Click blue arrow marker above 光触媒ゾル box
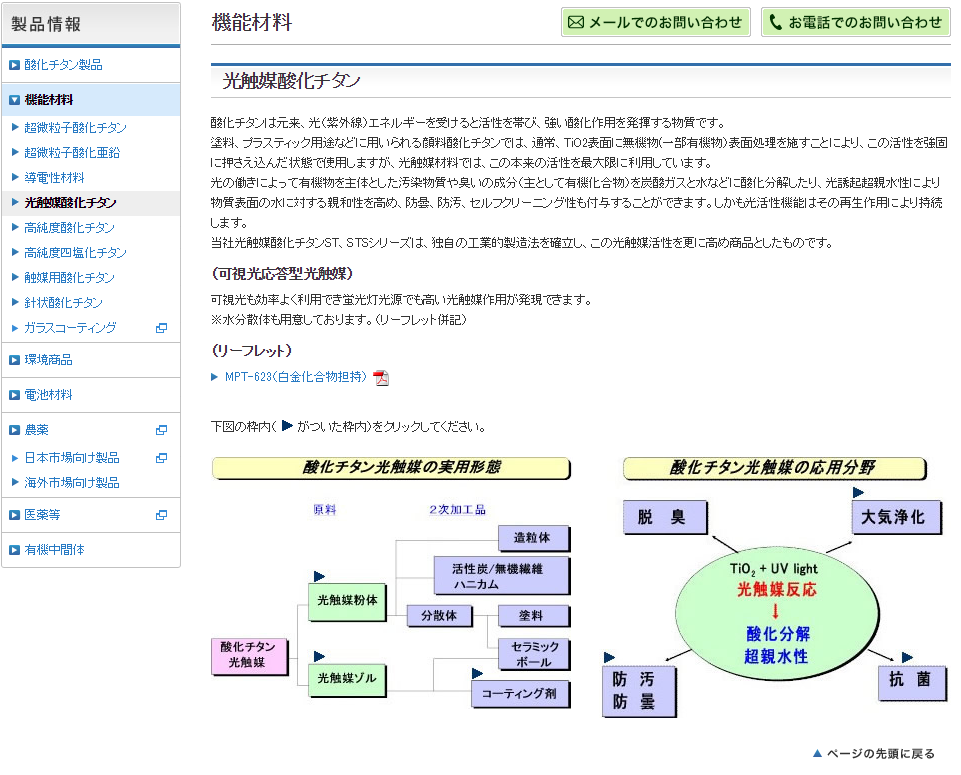Screen dimensions: 961x775 (x=319, y=657)
